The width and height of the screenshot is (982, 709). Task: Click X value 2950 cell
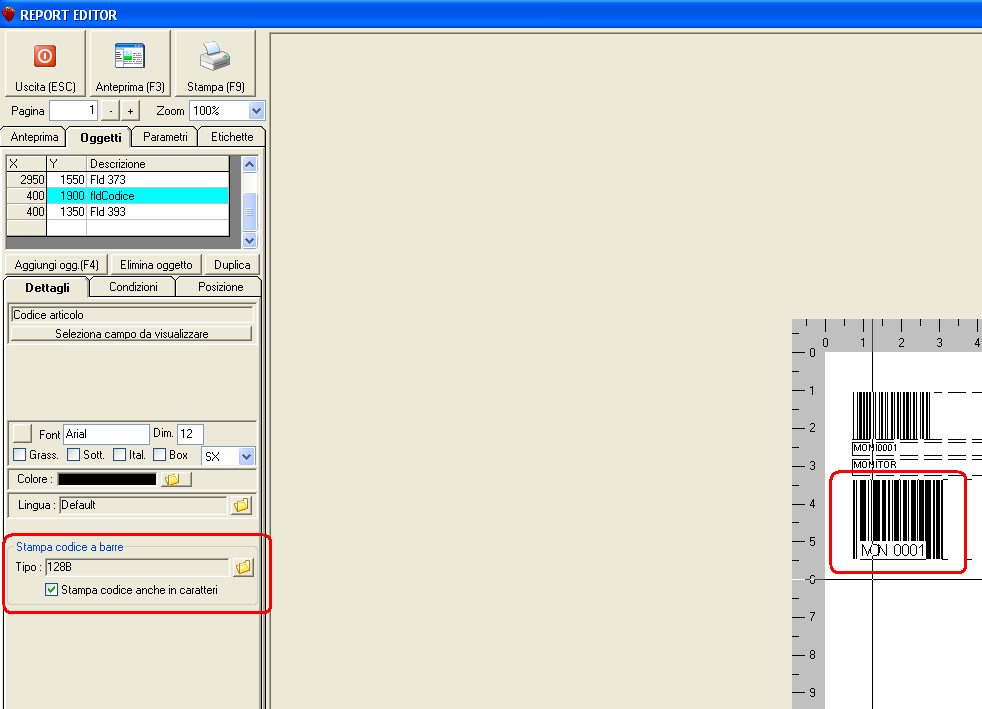point(26,180)
